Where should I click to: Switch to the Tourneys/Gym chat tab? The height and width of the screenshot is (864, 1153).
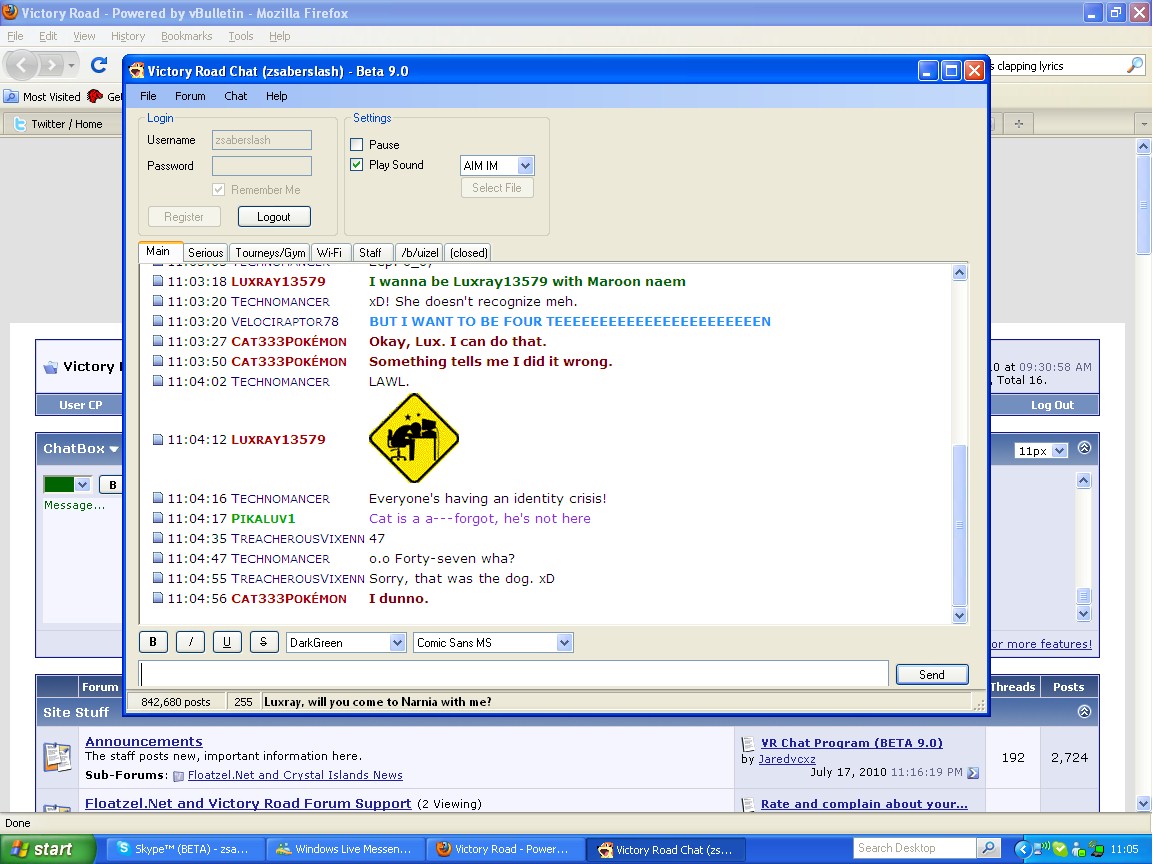coord(270,253)
